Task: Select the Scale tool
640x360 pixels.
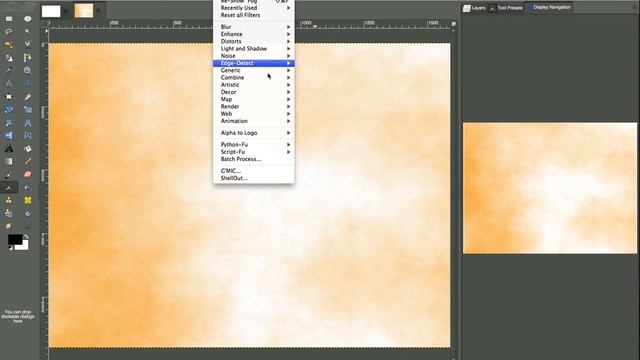Action: click(27, 110)
